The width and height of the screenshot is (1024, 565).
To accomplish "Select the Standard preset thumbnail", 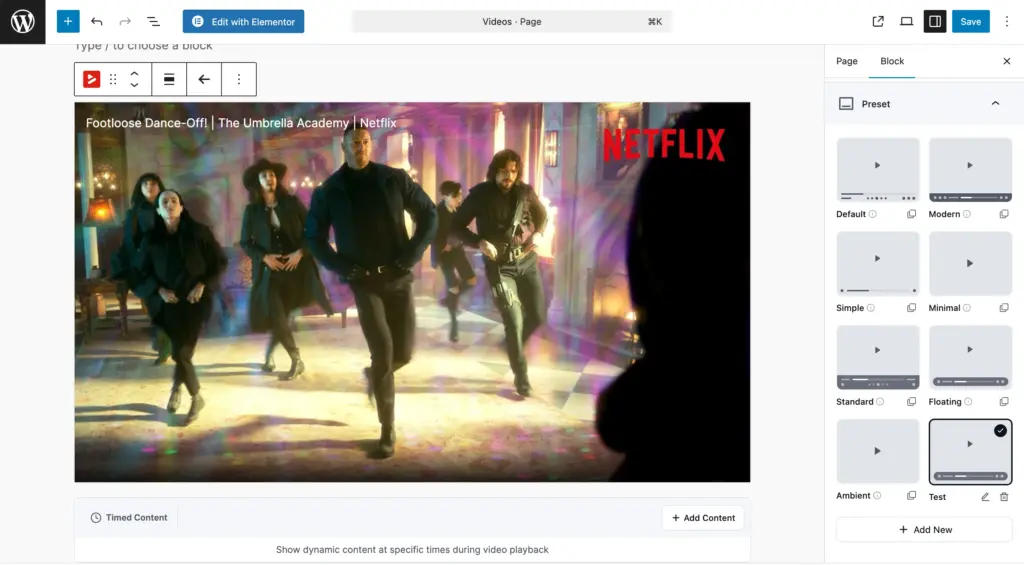I will pyautogui.click(x=878, y=357).
